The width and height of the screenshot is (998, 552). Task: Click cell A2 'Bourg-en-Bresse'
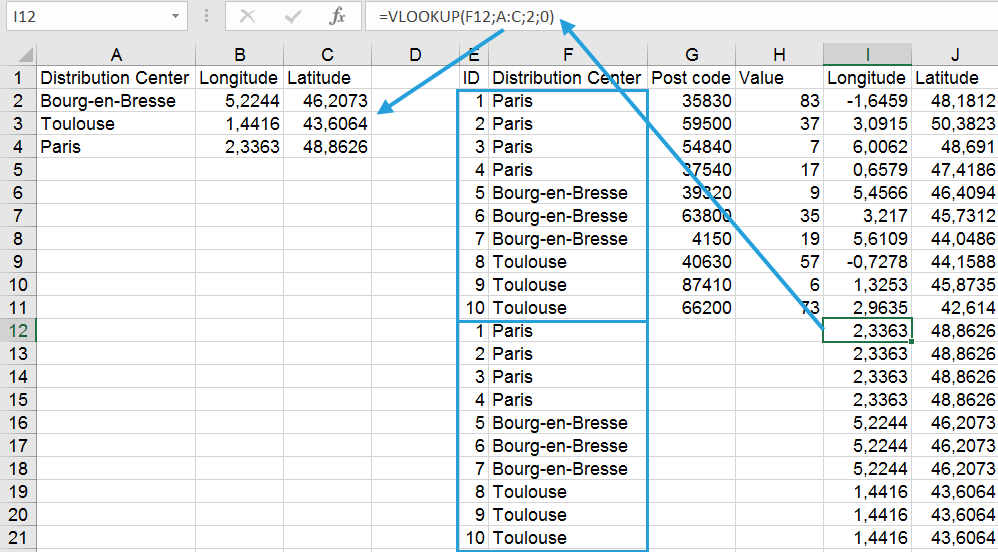(116, 101)
